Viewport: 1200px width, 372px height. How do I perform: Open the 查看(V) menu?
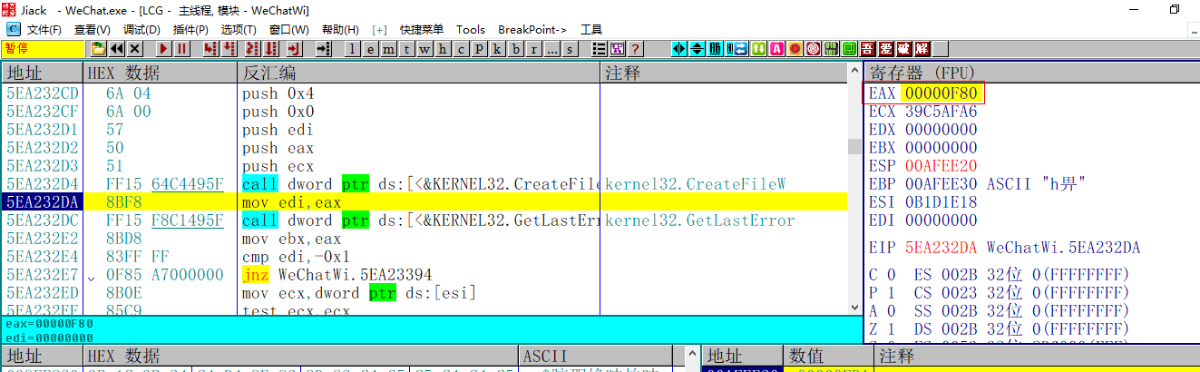click(x=92, y=30)
